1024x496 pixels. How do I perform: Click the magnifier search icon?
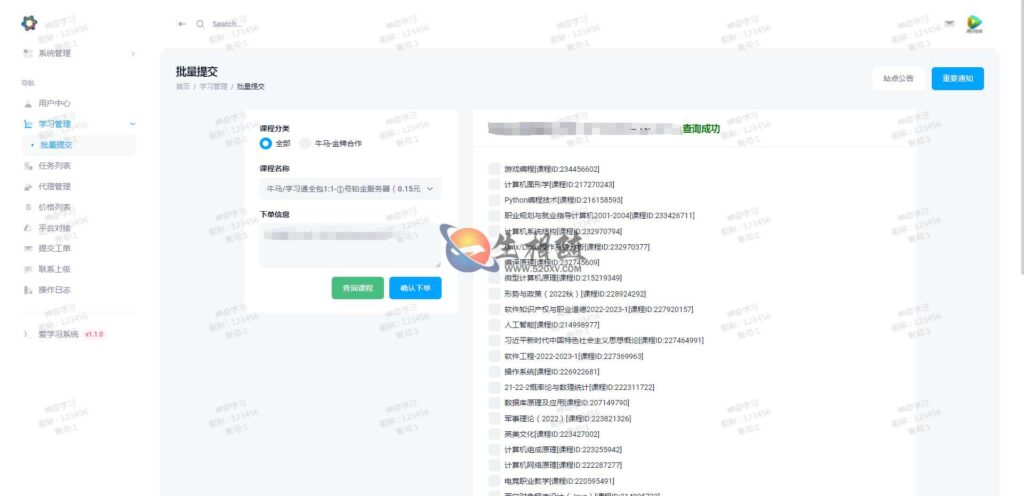[x=200, y=24]
